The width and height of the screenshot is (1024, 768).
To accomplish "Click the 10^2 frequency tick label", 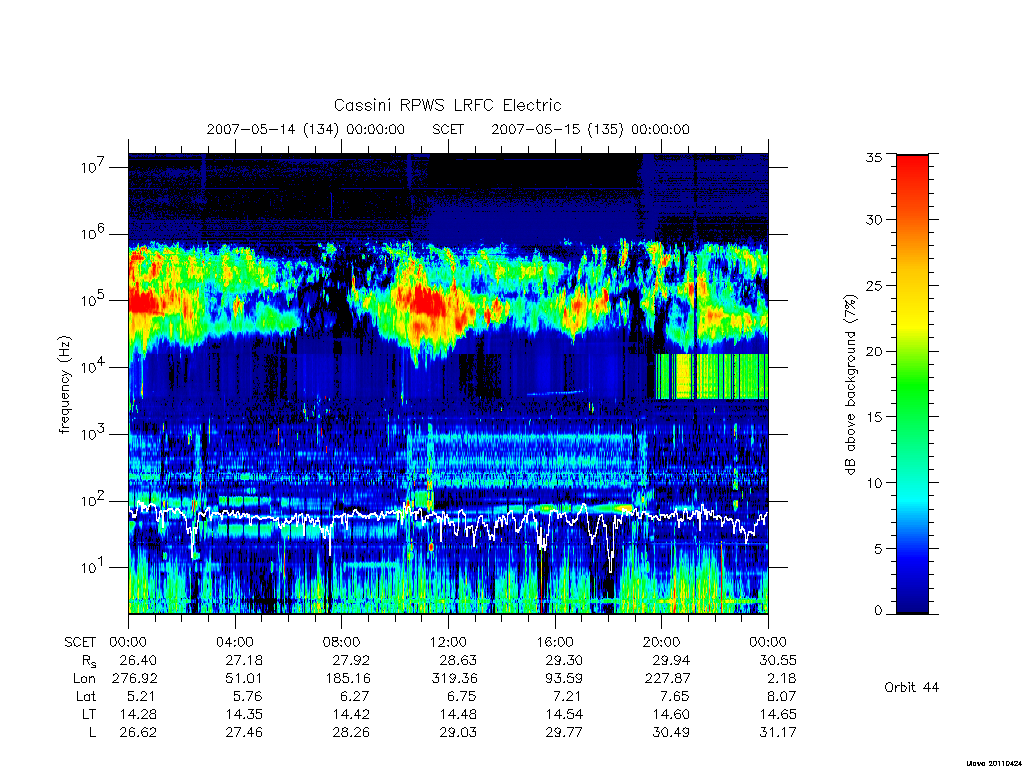I will coord(93,501).
